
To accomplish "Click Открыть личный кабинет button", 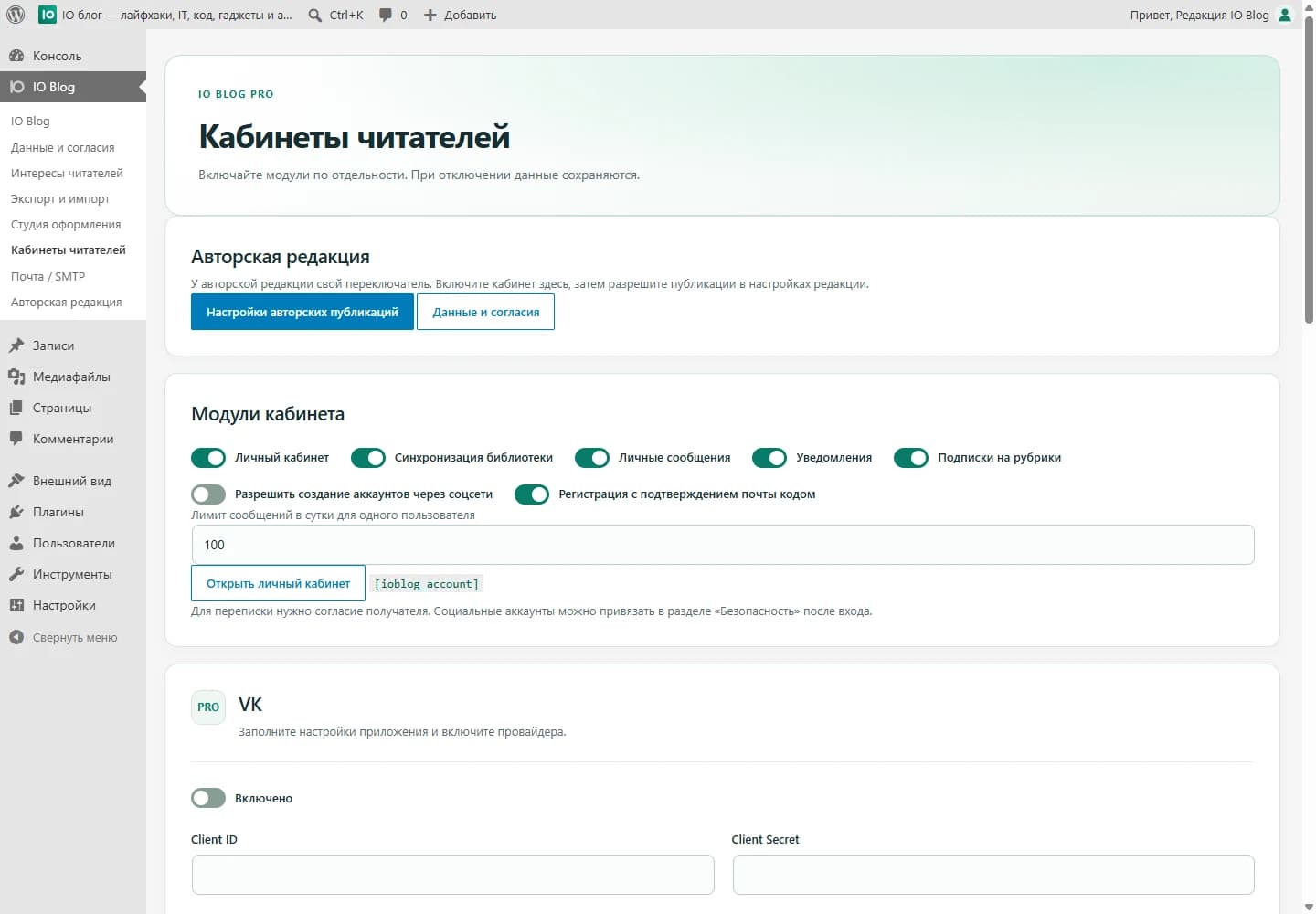I will pos(278,583).
